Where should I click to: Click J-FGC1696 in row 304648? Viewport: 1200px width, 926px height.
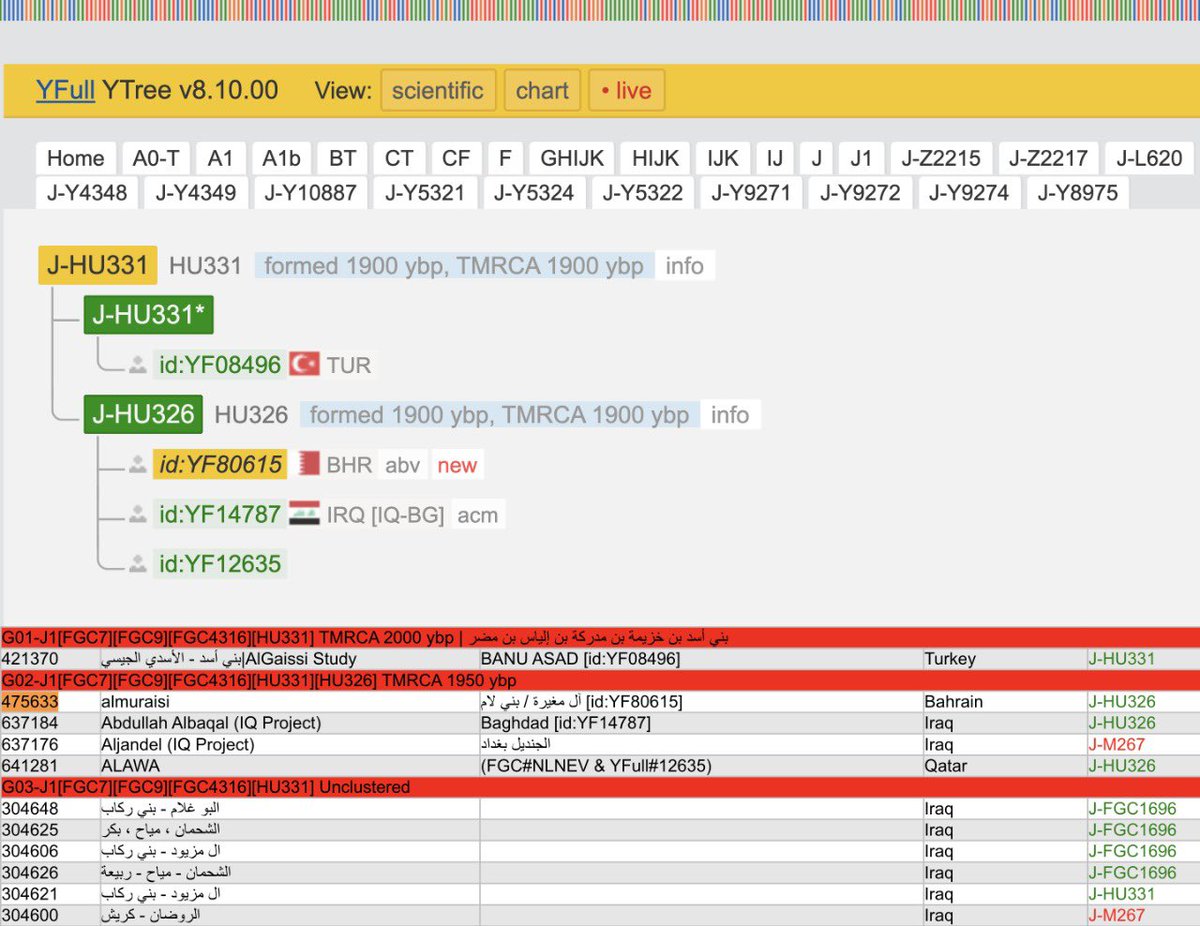(x=1132, y=809)
